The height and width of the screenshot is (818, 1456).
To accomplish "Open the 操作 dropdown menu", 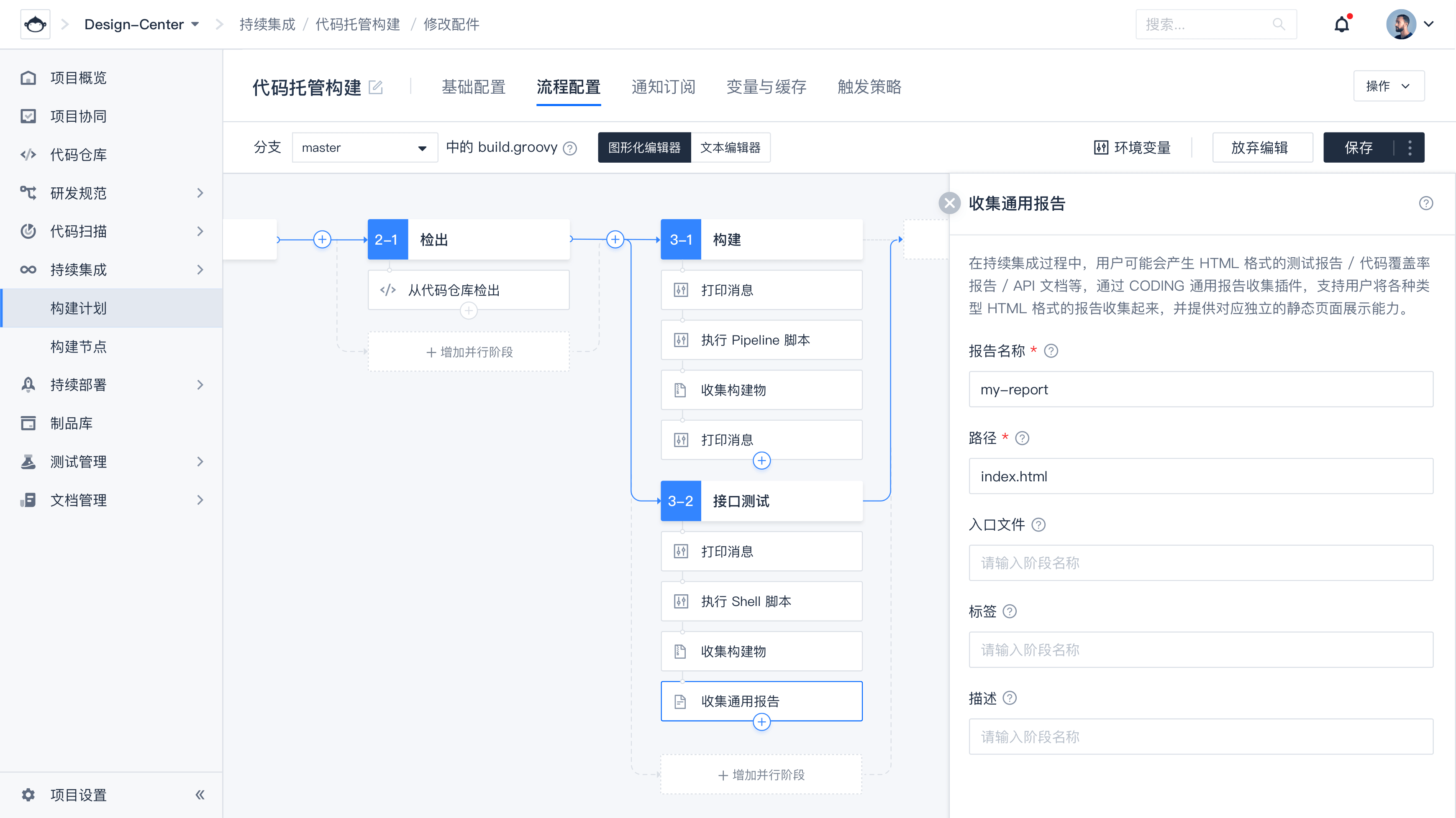I will pos(1388,86).
